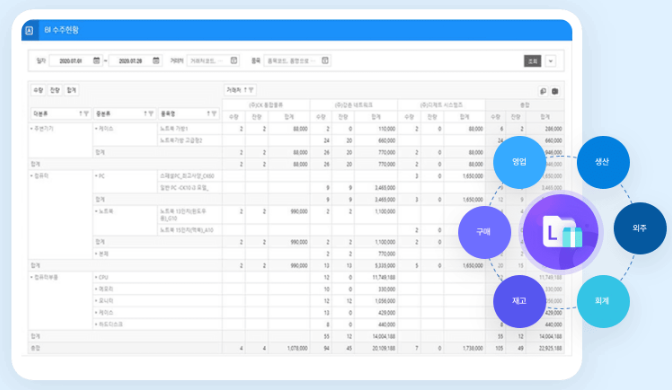Click the sort arrow in the 대분류 header
Screen dimensions: 672x390
coord(81,114)
